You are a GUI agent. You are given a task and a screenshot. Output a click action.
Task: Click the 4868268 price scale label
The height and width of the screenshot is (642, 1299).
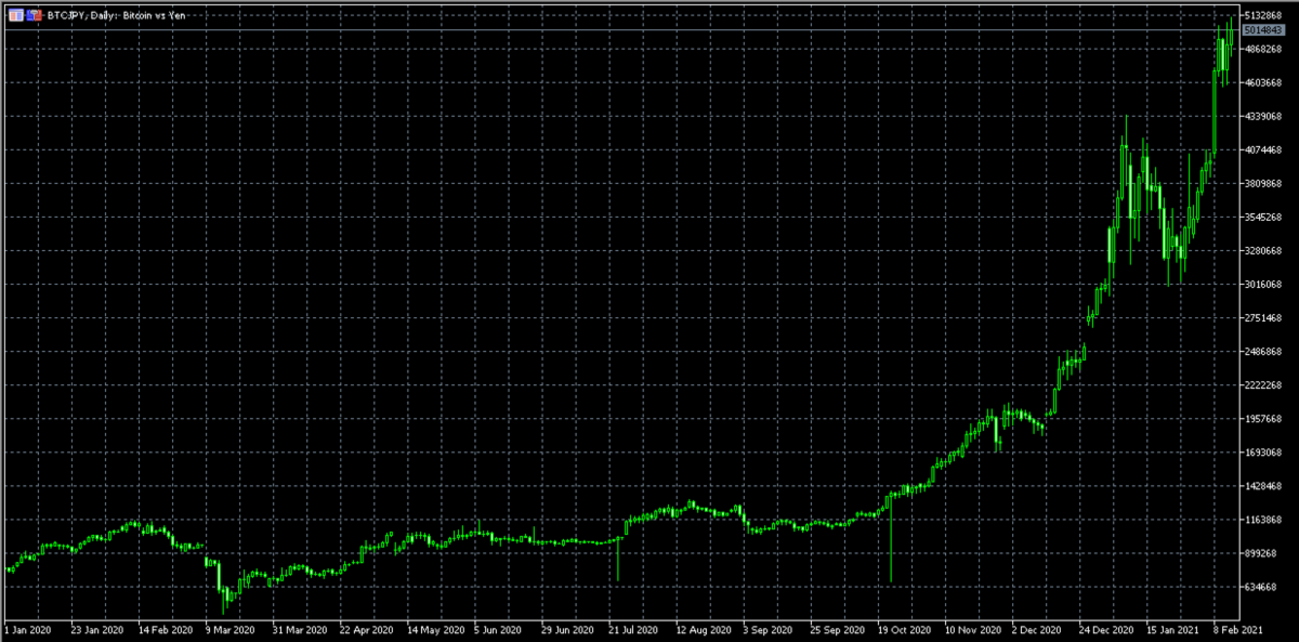[x=1264, y=49]
